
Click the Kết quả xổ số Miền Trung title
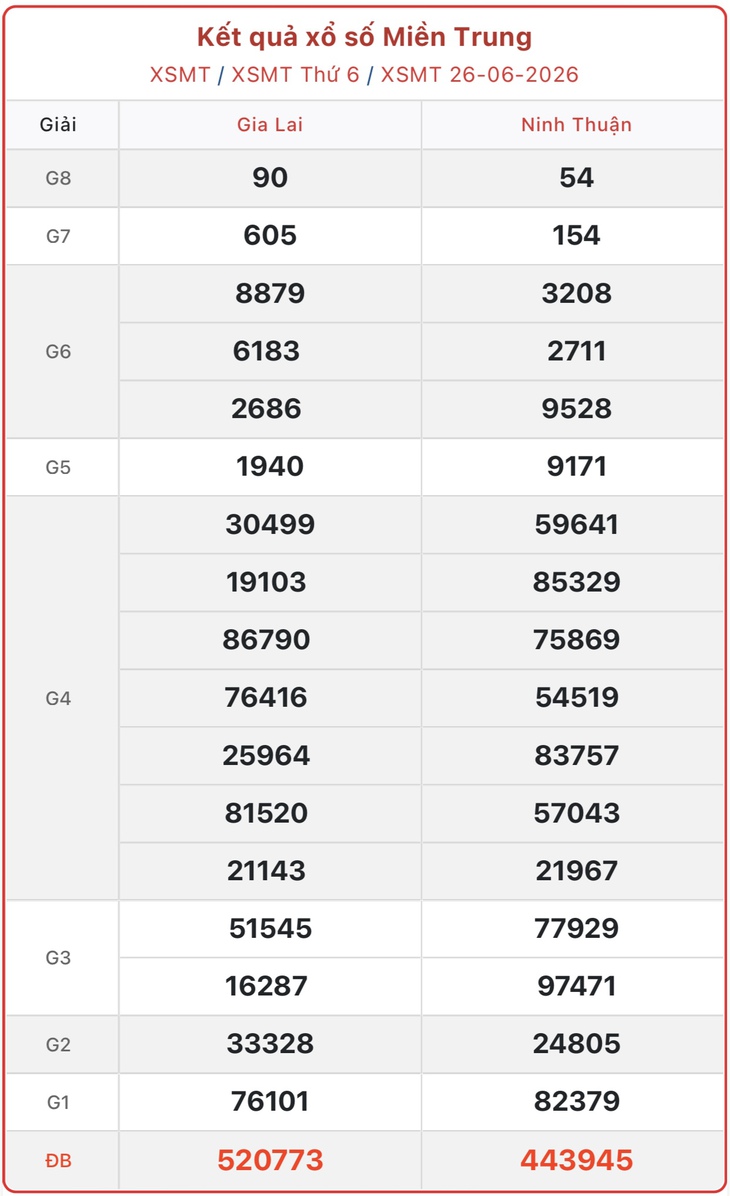[x=365, y=37]
